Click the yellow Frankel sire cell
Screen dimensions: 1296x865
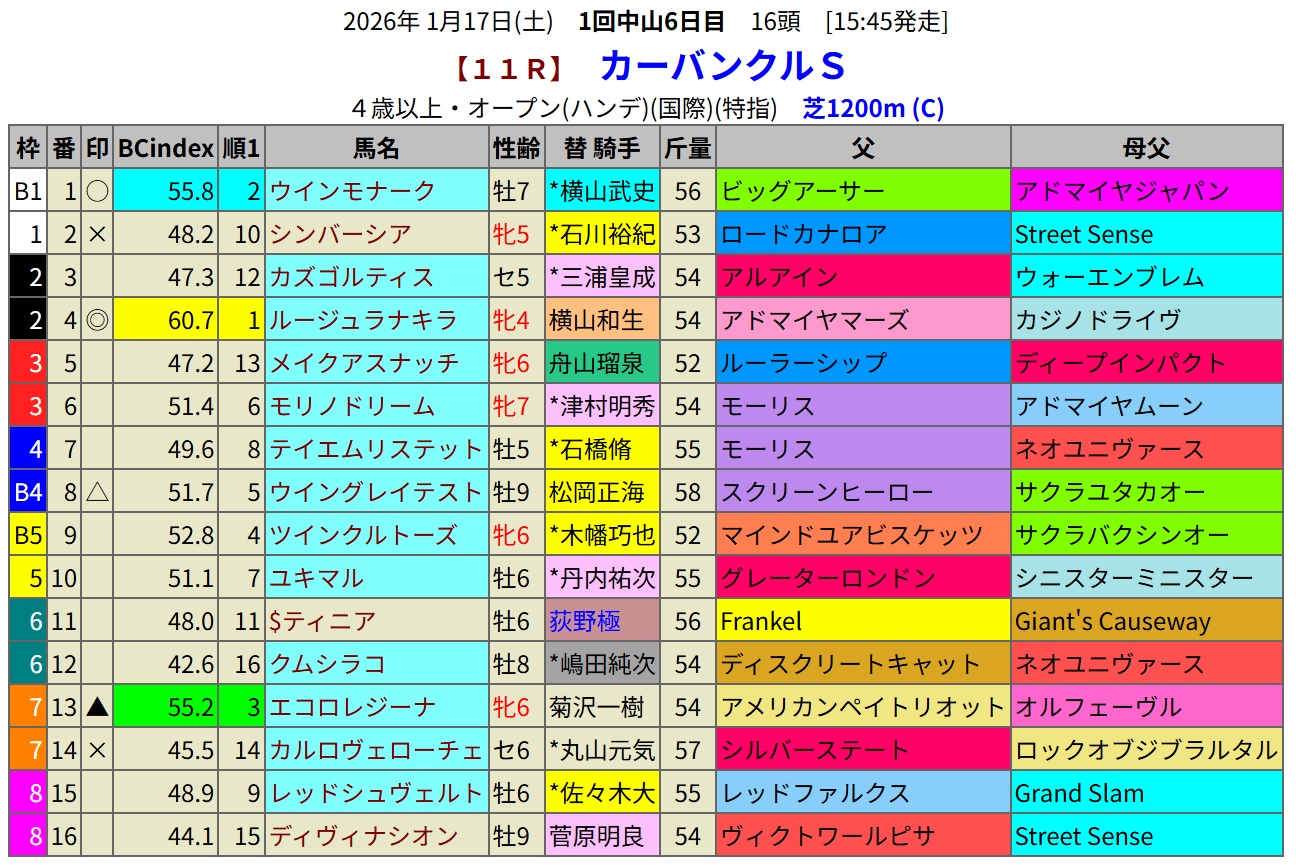coord(863,621)
